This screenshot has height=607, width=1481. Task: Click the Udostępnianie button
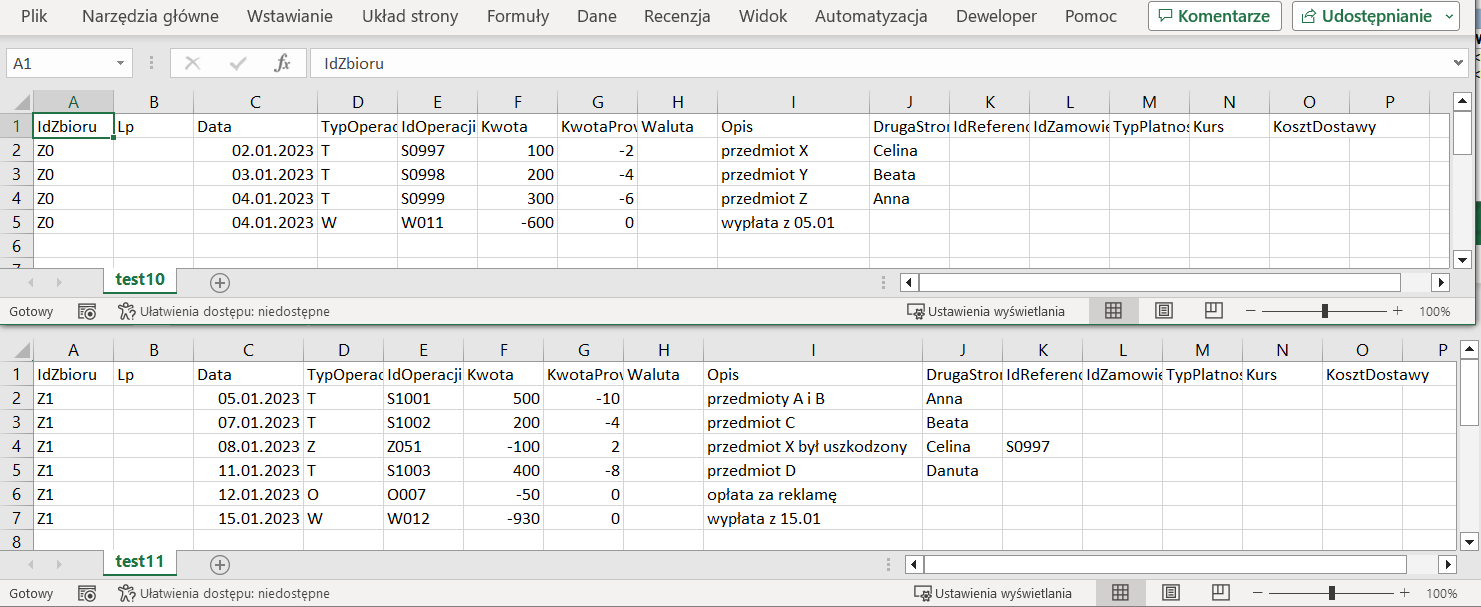pos(1377,16)
